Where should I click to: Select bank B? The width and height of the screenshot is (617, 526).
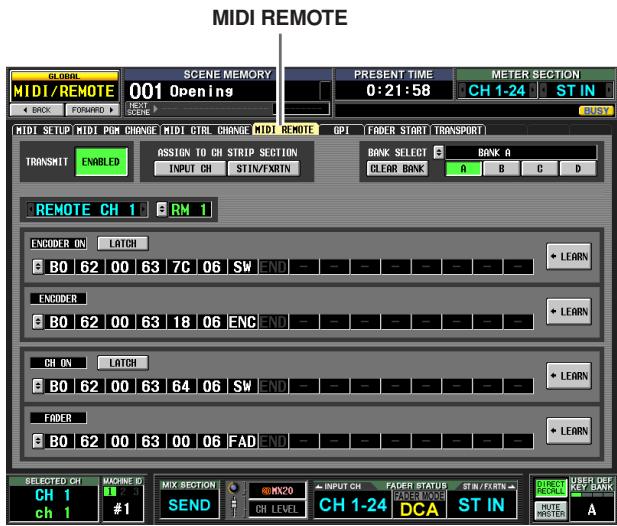[501, 169]
